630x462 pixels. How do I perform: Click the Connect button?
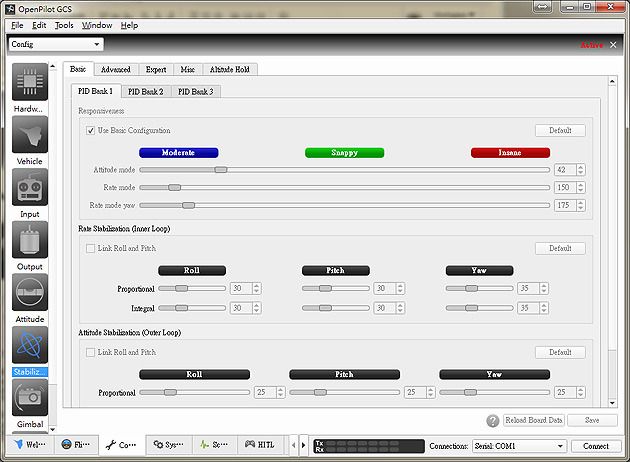(x=596, y=446)
